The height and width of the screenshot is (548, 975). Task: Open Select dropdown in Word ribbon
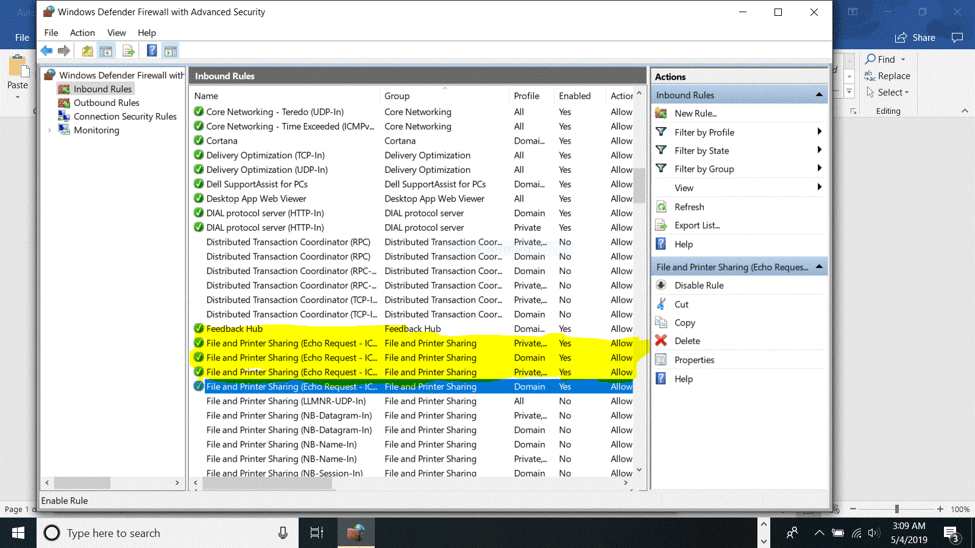tap(887, 92)
